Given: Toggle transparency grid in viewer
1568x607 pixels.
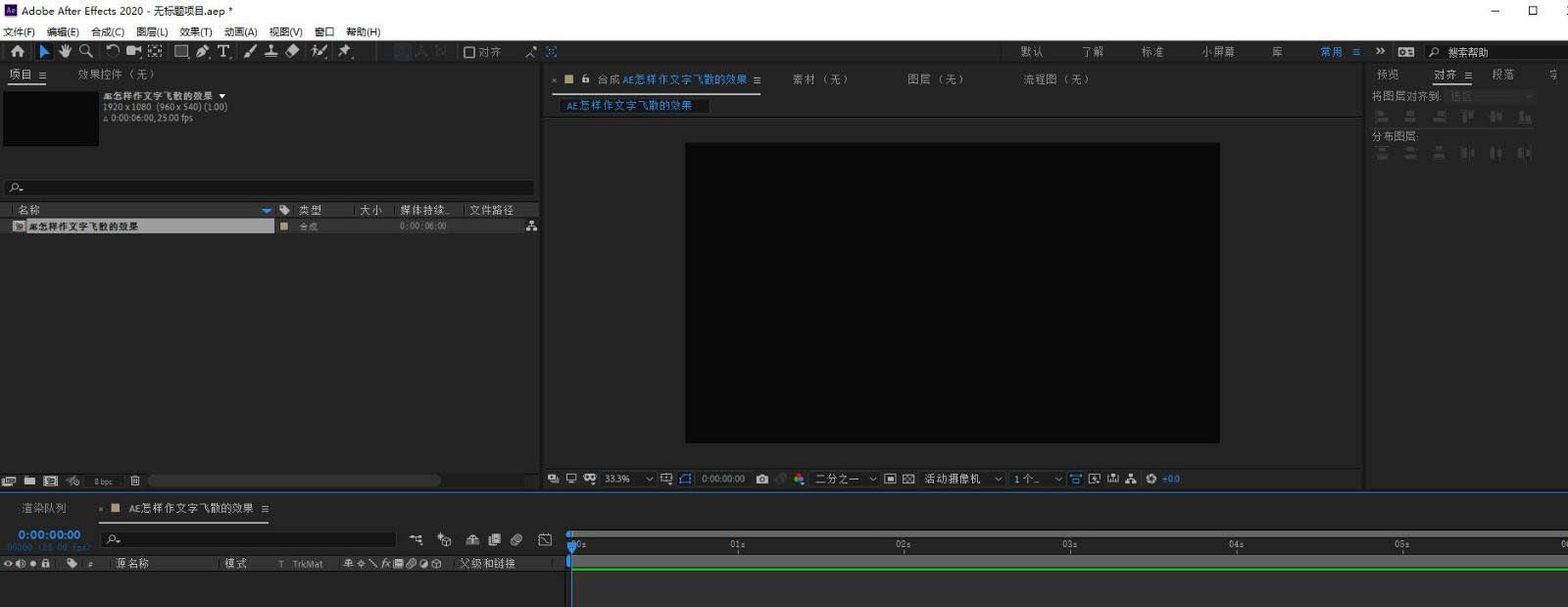Looking at the screenshot, I should (x=908, y=479).
